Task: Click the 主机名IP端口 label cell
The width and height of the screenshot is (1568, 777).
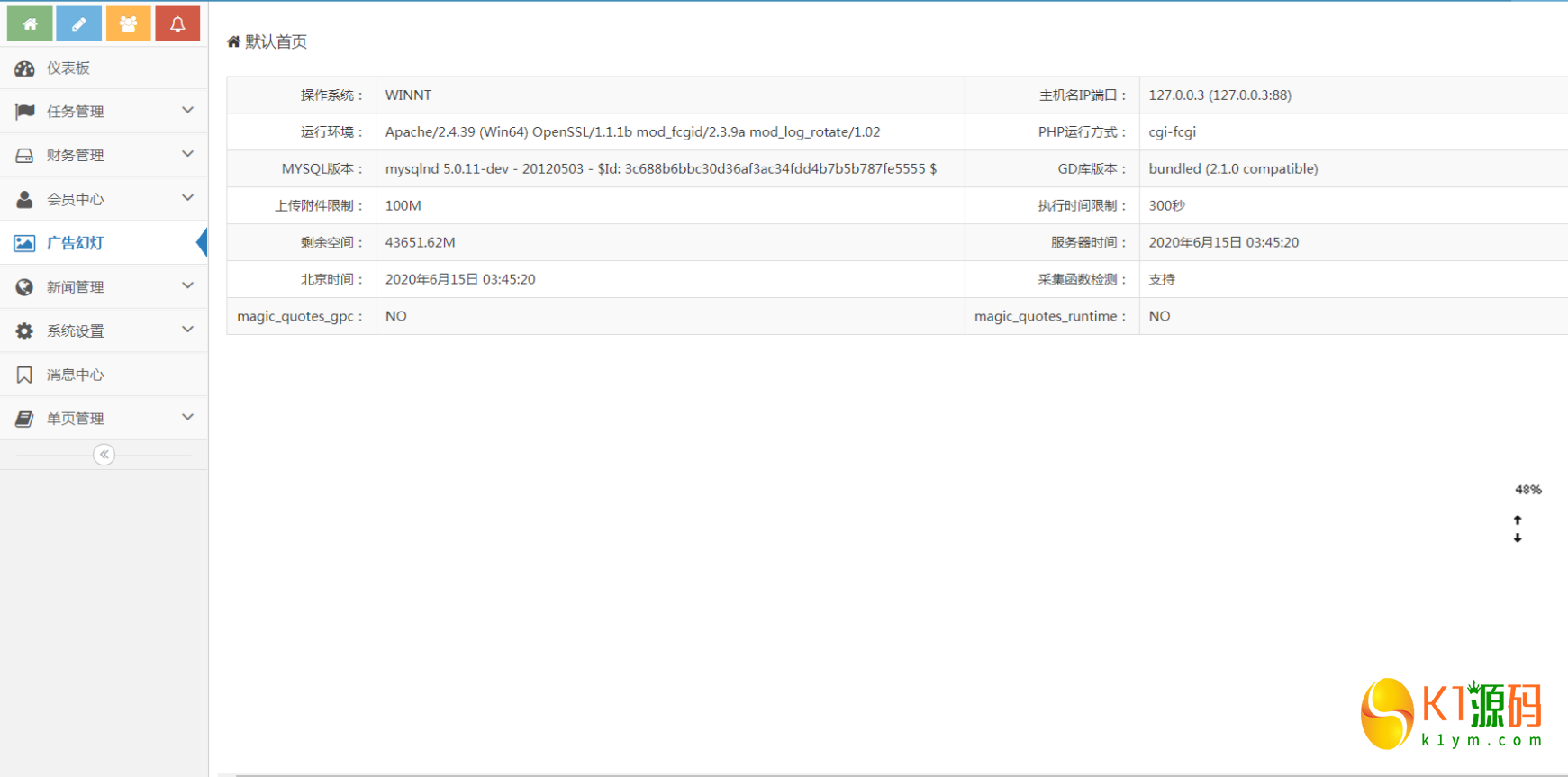Action: [1052, 95]
